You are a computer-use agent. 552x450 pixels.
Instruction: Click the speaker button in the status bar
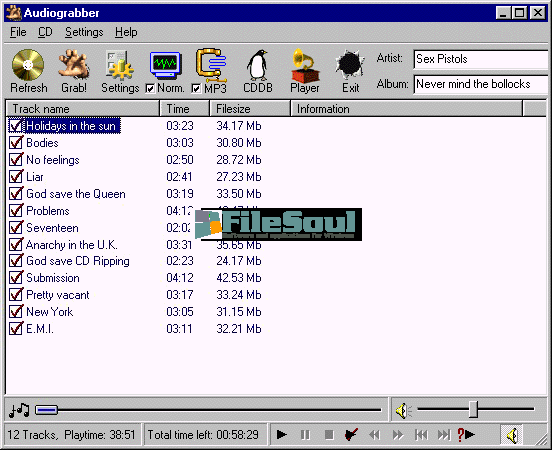[512, 436]
